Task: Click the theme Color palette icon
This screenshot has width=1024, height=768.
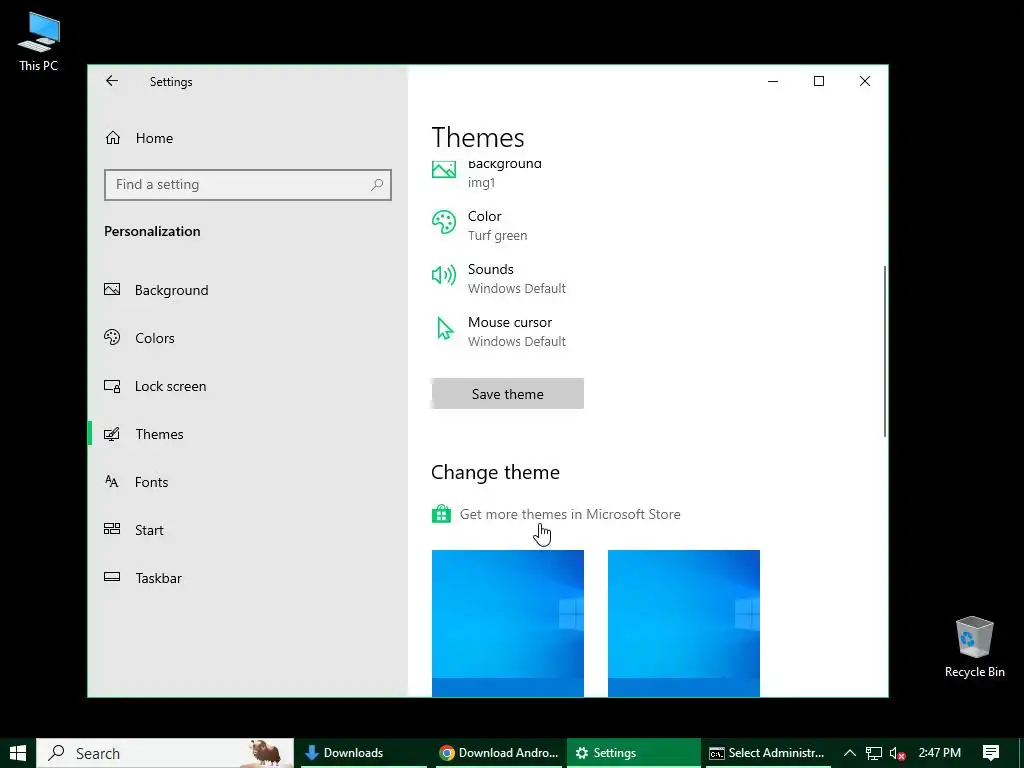Action: pyautogui.click(x=444, y=223)
